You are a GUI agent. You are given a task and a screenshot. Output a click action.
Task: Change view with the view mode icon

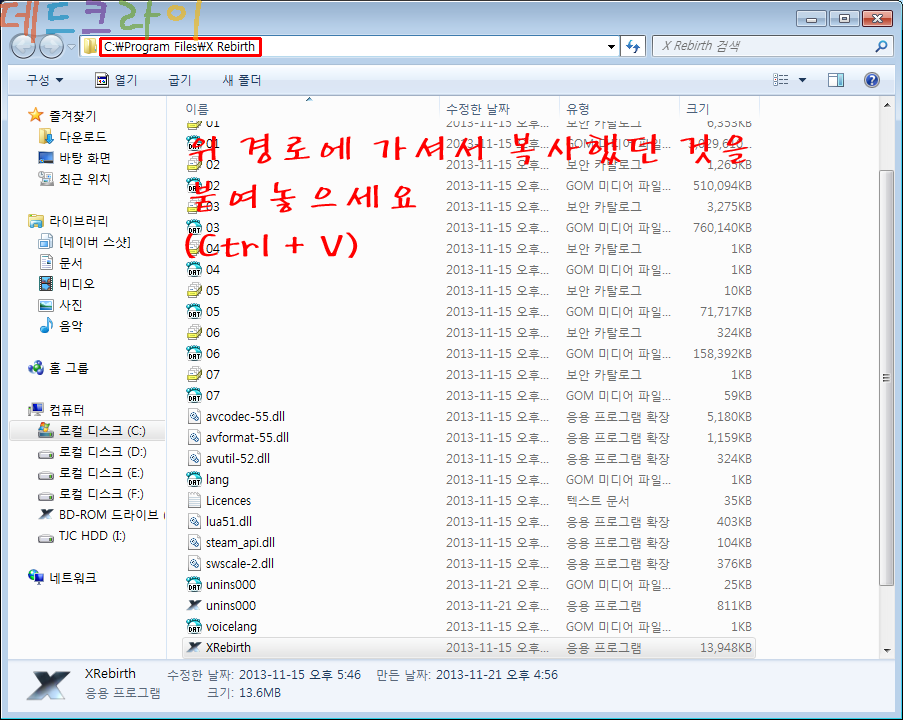click(781, 80)
